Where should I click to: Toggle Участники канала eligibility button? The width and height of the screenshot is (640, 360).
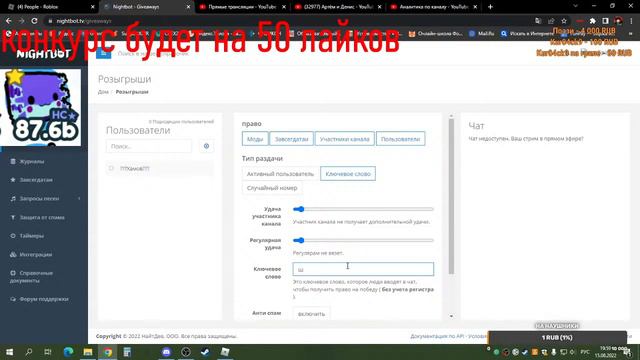click(344, 139)
